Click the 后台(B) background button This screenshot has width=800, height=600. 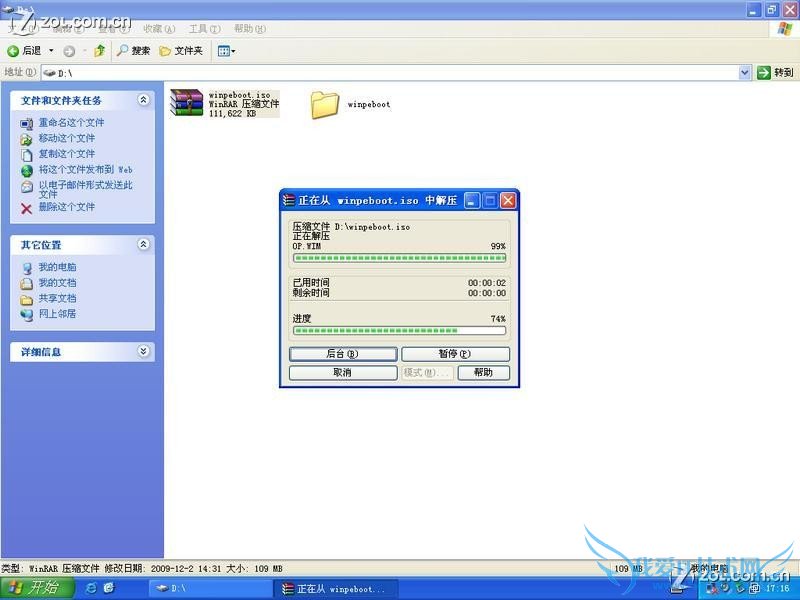(x=343, y=354)
